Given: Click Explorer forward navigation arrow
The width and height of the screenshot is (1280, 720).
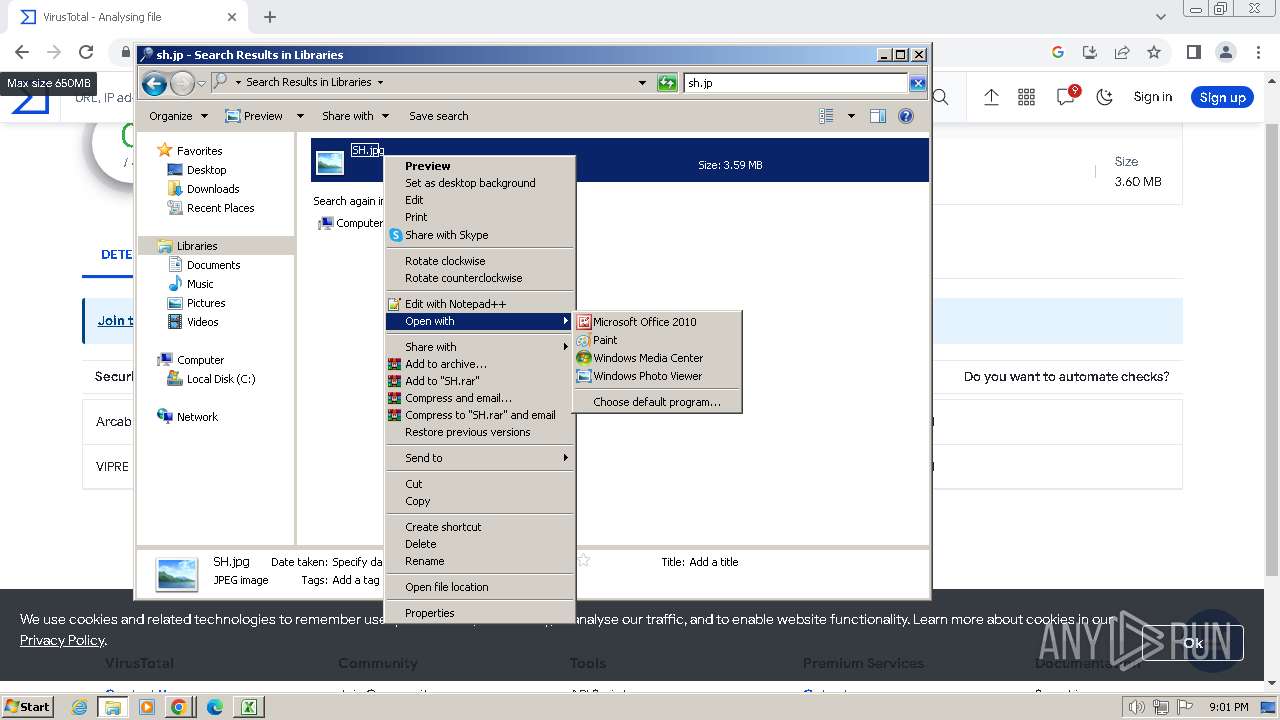Looking at the screenshot, I should click(182, 83).
